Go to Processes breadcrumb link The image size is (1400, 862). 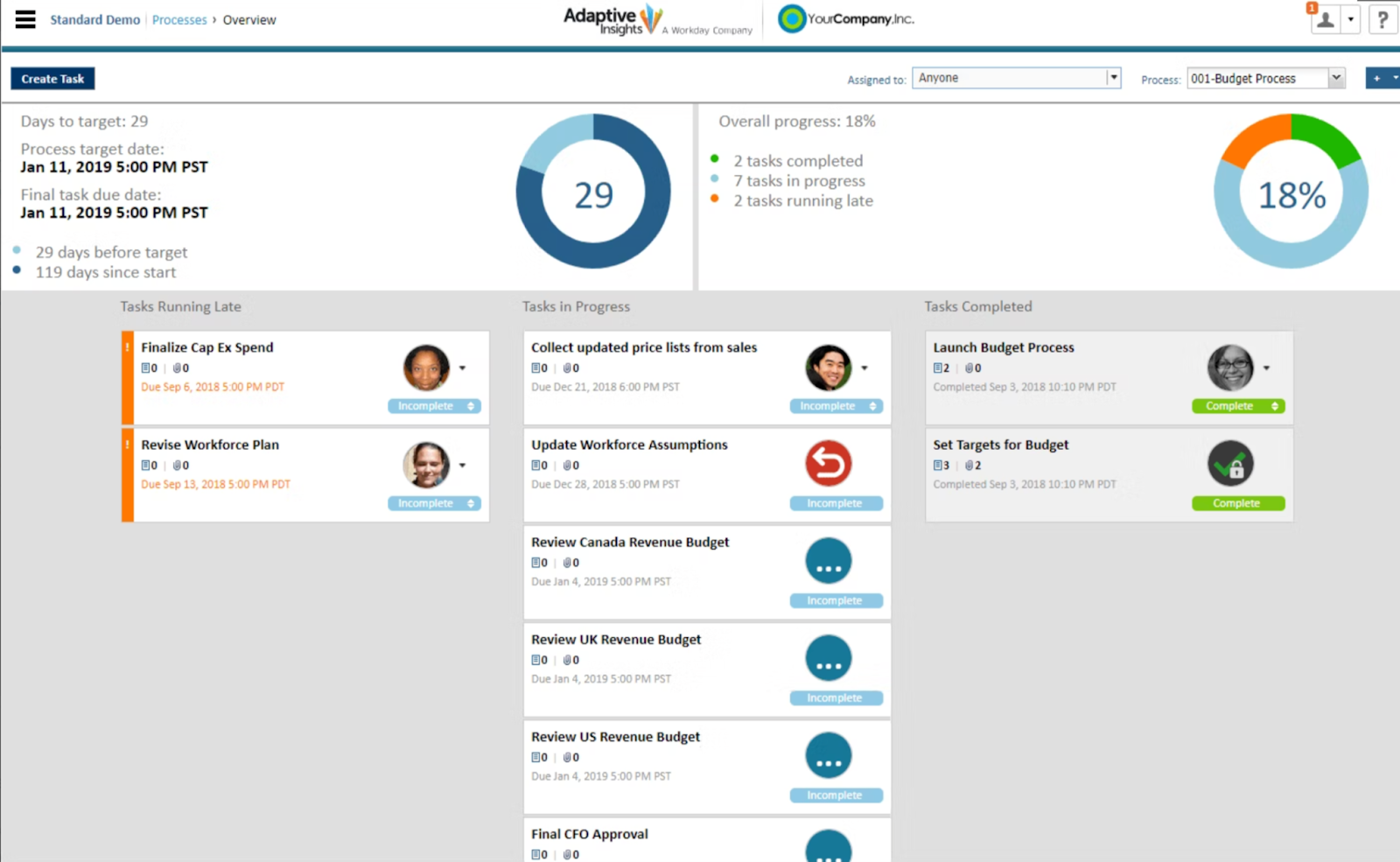tap(179, 19)
